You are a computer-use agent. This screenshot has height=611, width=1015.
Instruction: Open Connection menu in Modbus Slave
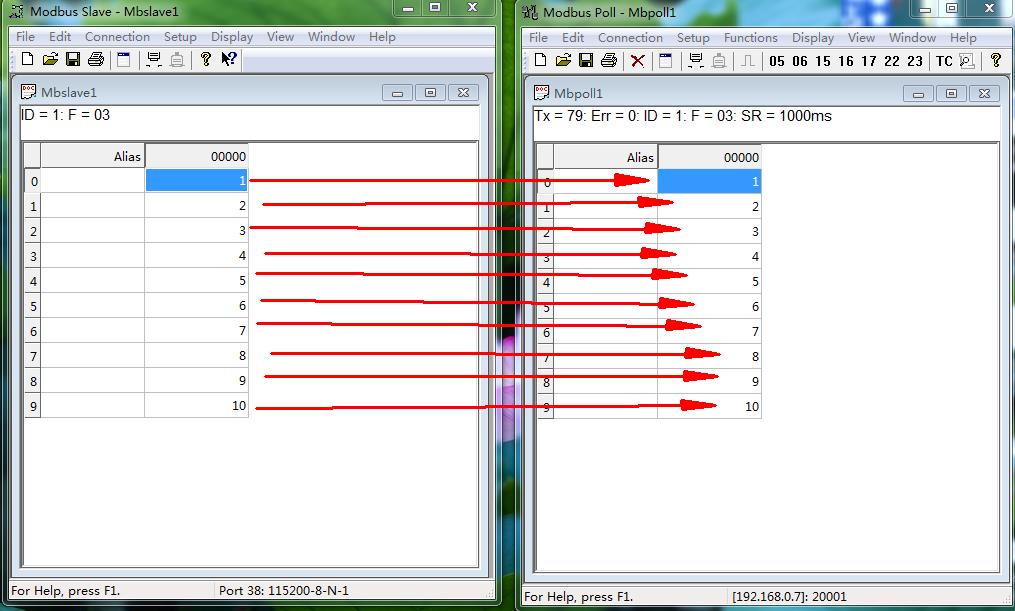click(x=117, y=37)
